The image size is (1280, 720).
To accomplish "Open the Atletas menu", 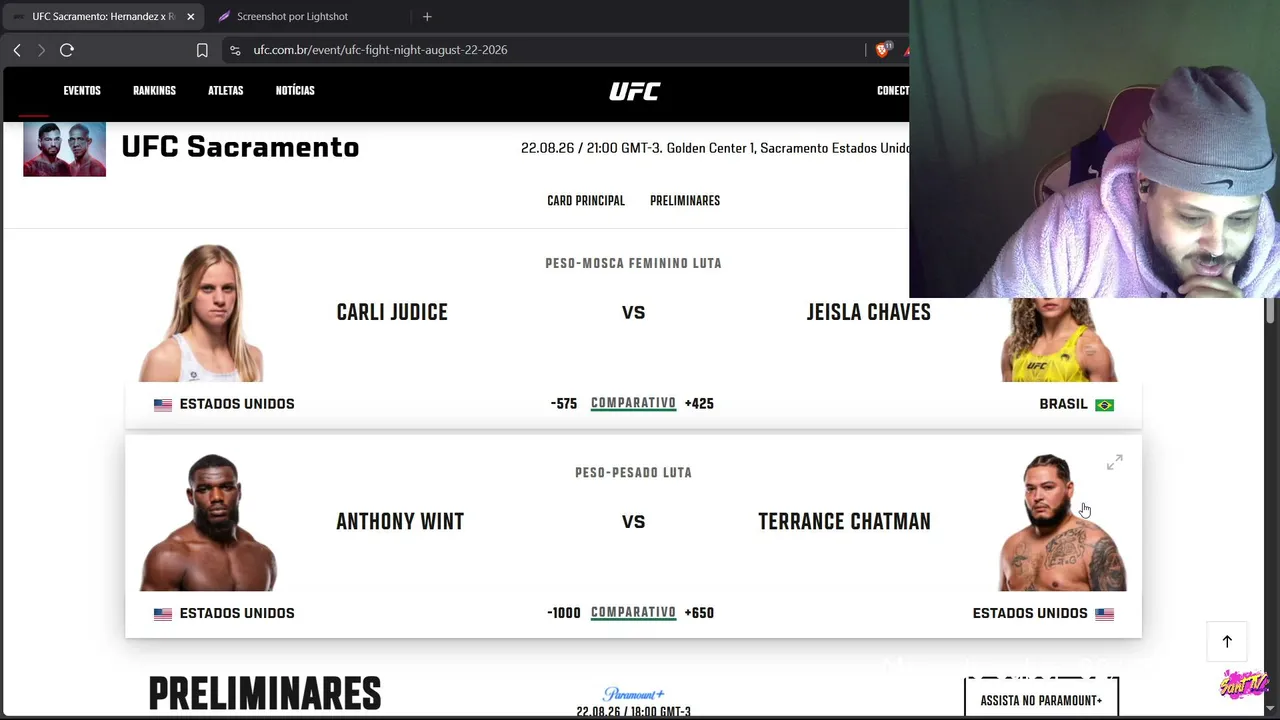I will coord(226,91).
